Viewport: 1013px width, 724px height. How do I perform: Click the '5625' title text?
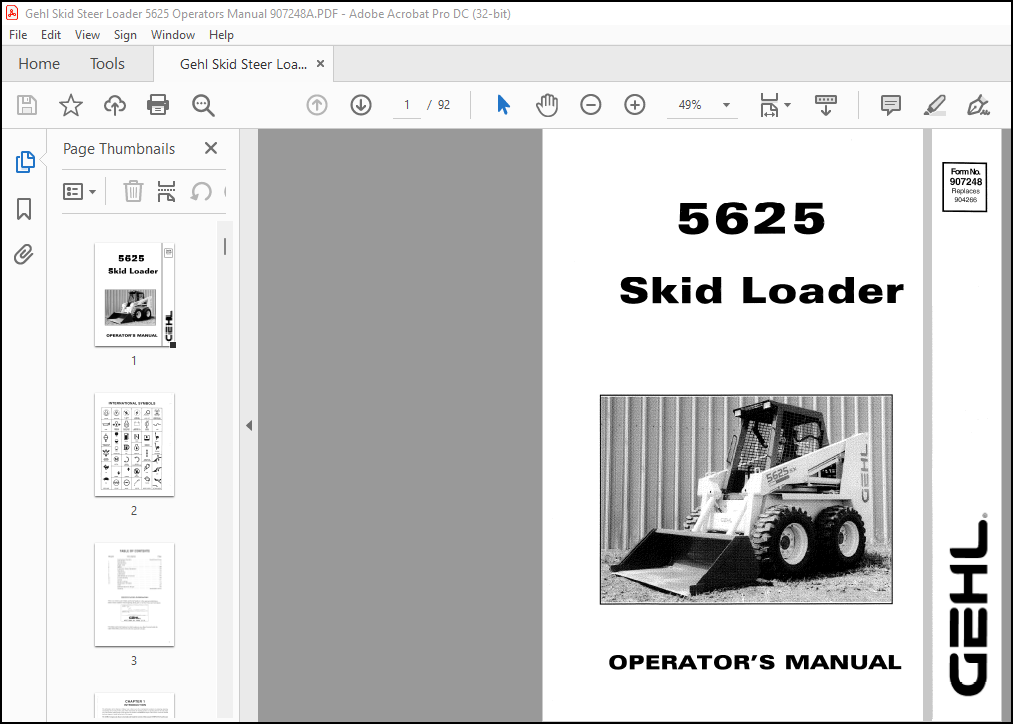(x=751, y=218)
